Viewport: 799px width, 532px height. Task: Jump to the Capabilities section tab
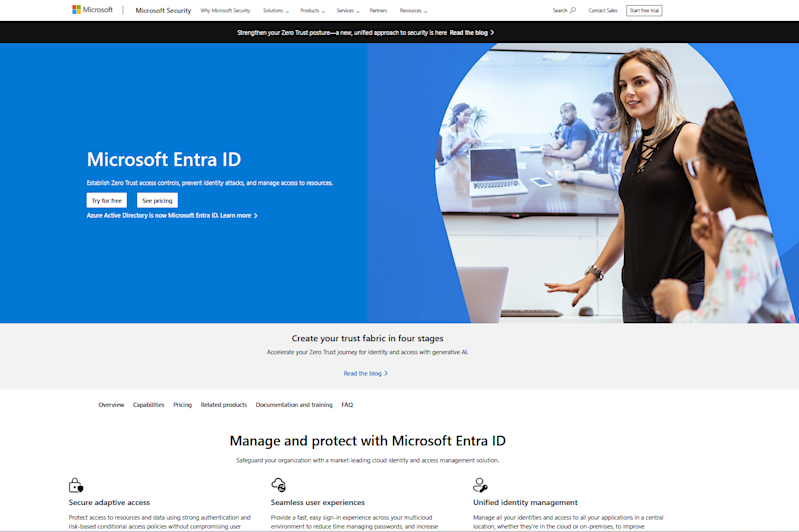click(x=148, y=405)
